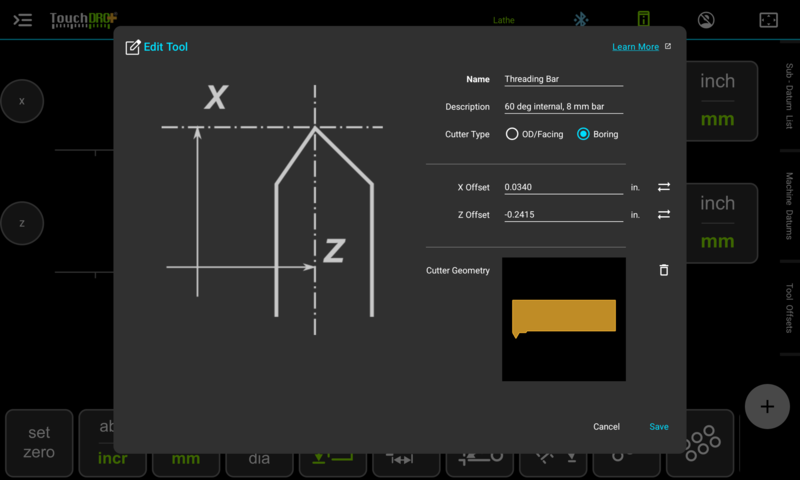800x480 pixels.
Task: Edit the Z Offset value -0.2415
Action: 563,215
